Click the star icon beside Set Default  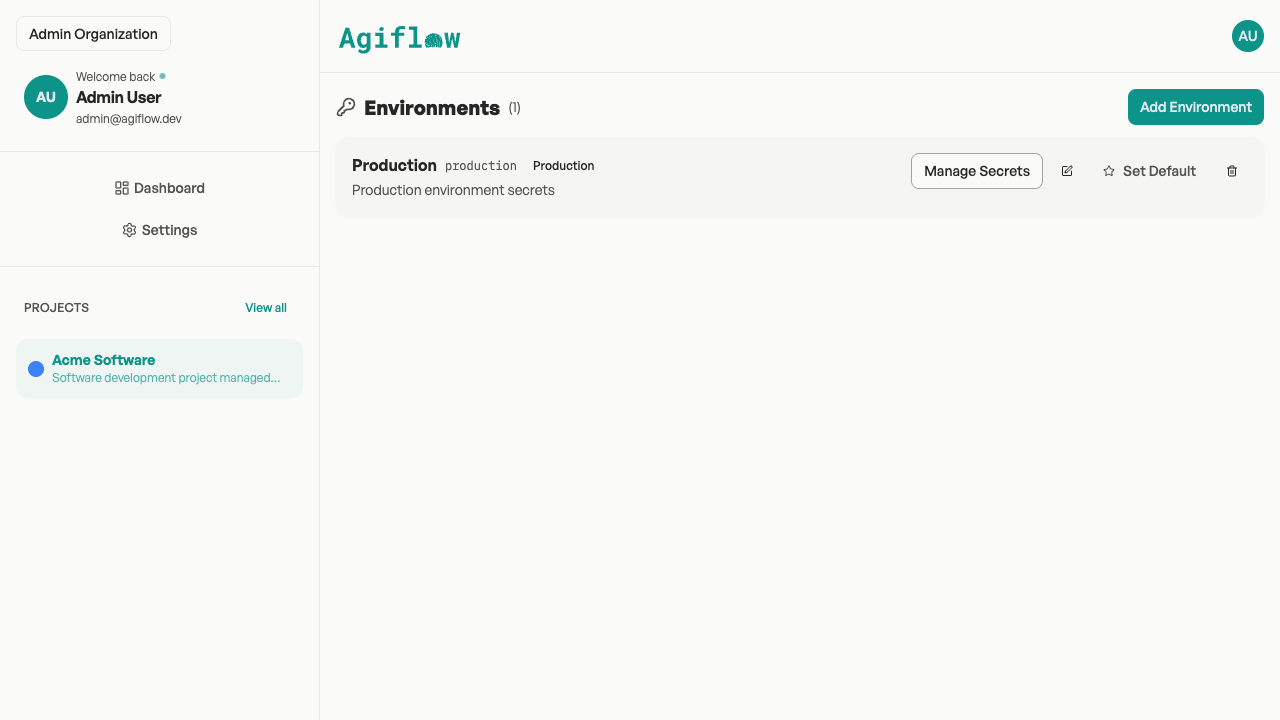(1108, 171)
